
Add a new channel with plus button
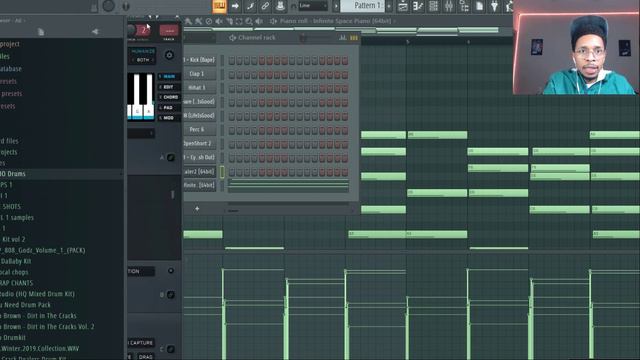coord(197,209)
